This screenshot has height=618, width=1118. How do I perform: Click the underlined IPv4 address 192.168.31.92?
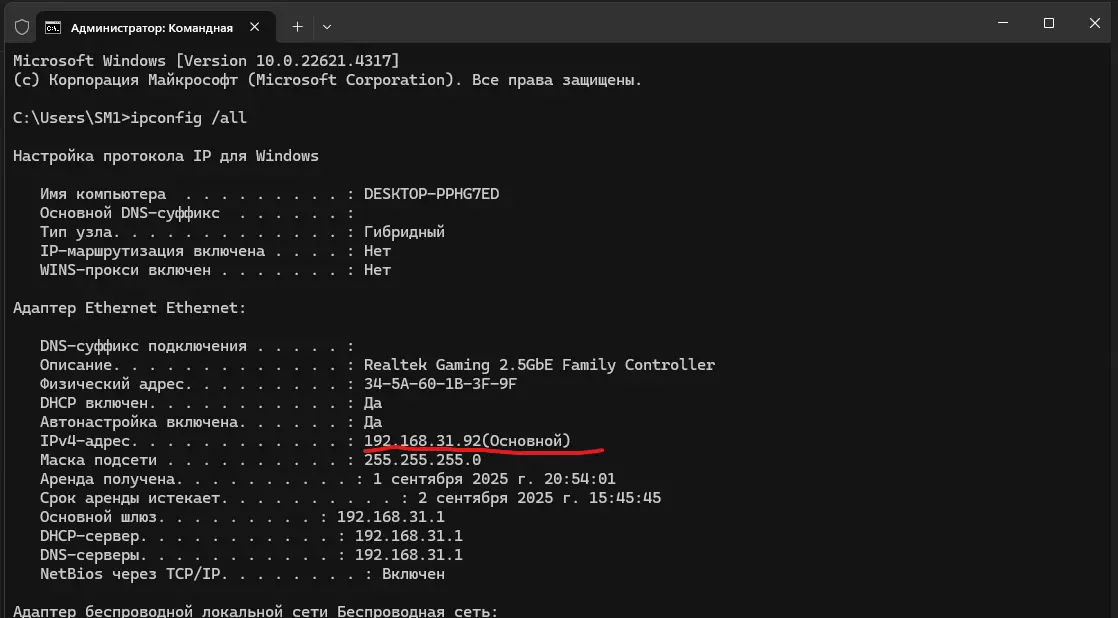(x=422, y=441)
